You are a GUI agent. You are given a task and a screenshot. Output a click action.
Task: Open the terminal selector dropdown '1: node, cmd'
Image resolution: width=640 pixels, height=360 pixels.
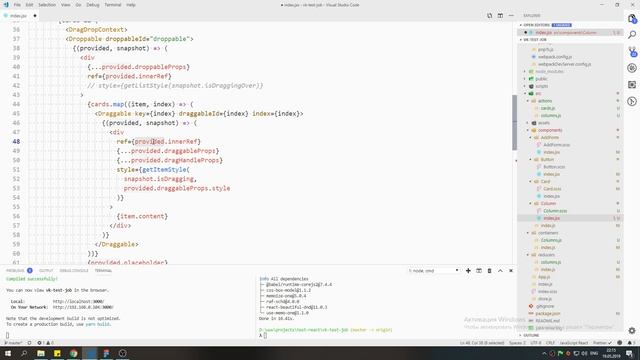[x=433, y=271]
